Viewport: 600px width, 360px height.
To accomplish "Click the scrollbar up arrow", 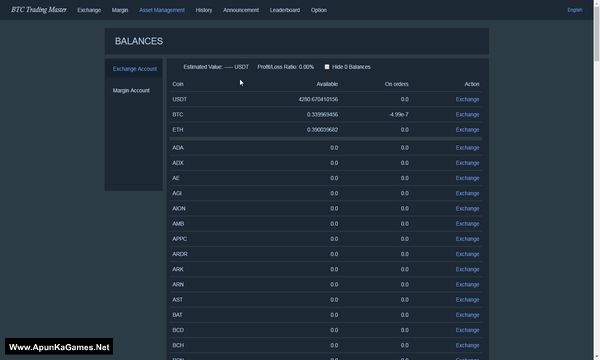I will pos(597,3).
